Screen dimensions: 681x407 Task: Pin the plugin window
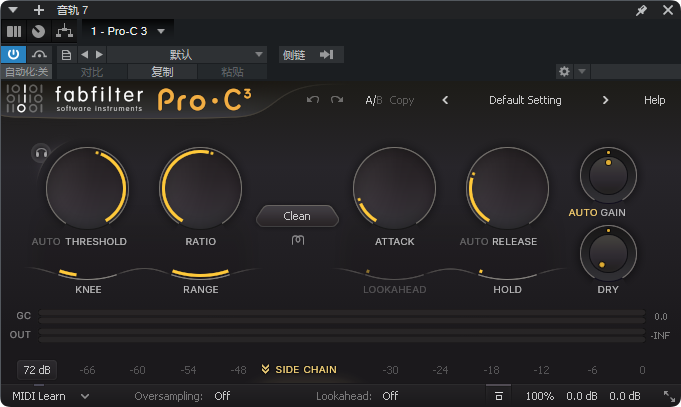(641, 10)
